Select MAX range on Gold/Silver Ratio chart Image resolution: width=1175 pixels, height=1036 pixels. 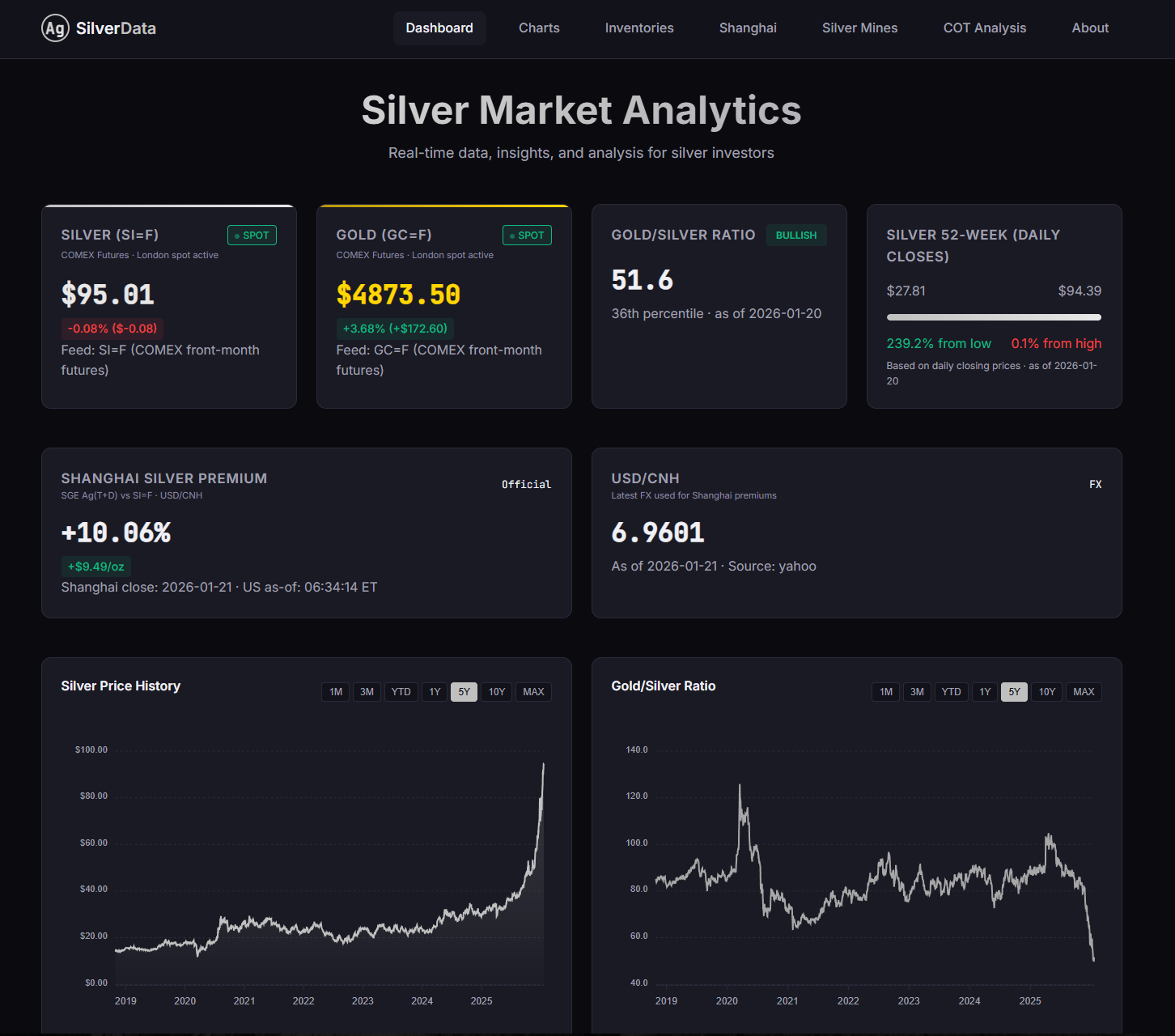point(1084,692)
